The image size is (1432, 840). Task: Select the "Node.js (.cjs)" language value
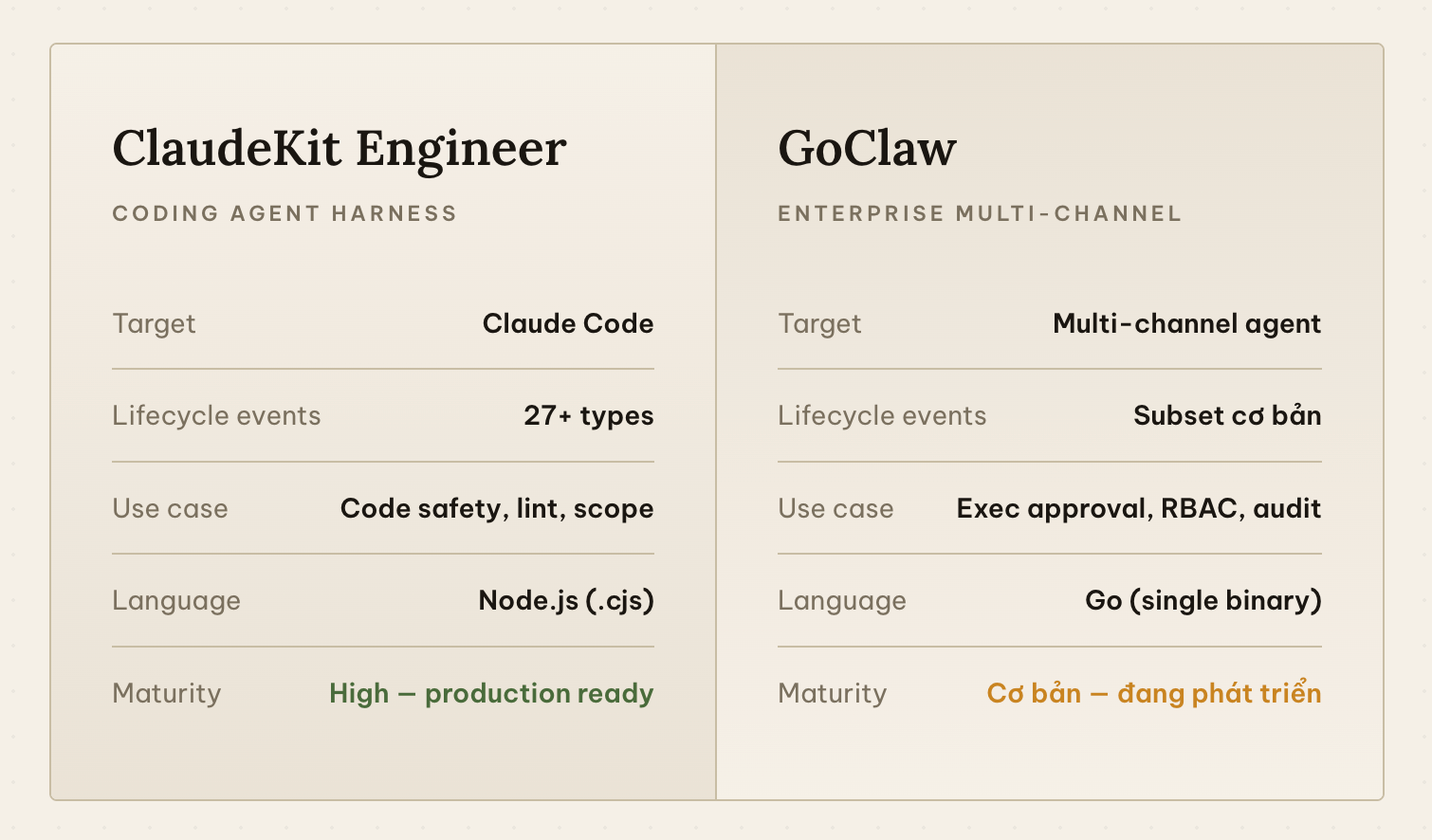566,601
